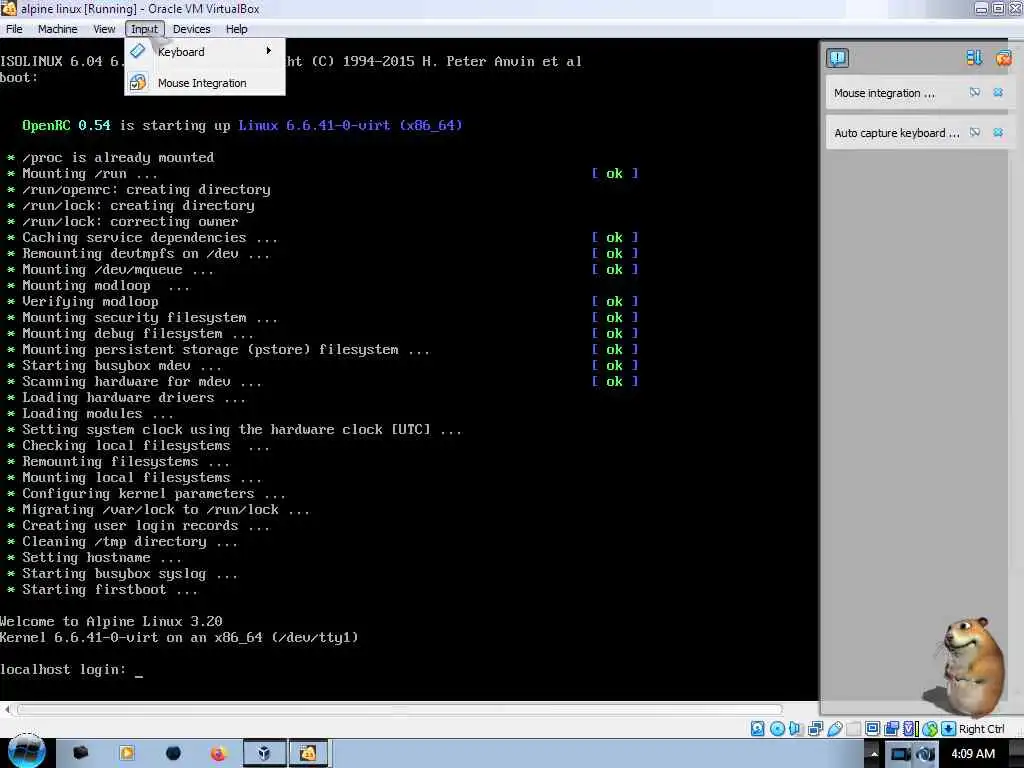
Task: Click the shared folders indicator
Action: pos(854,729)
